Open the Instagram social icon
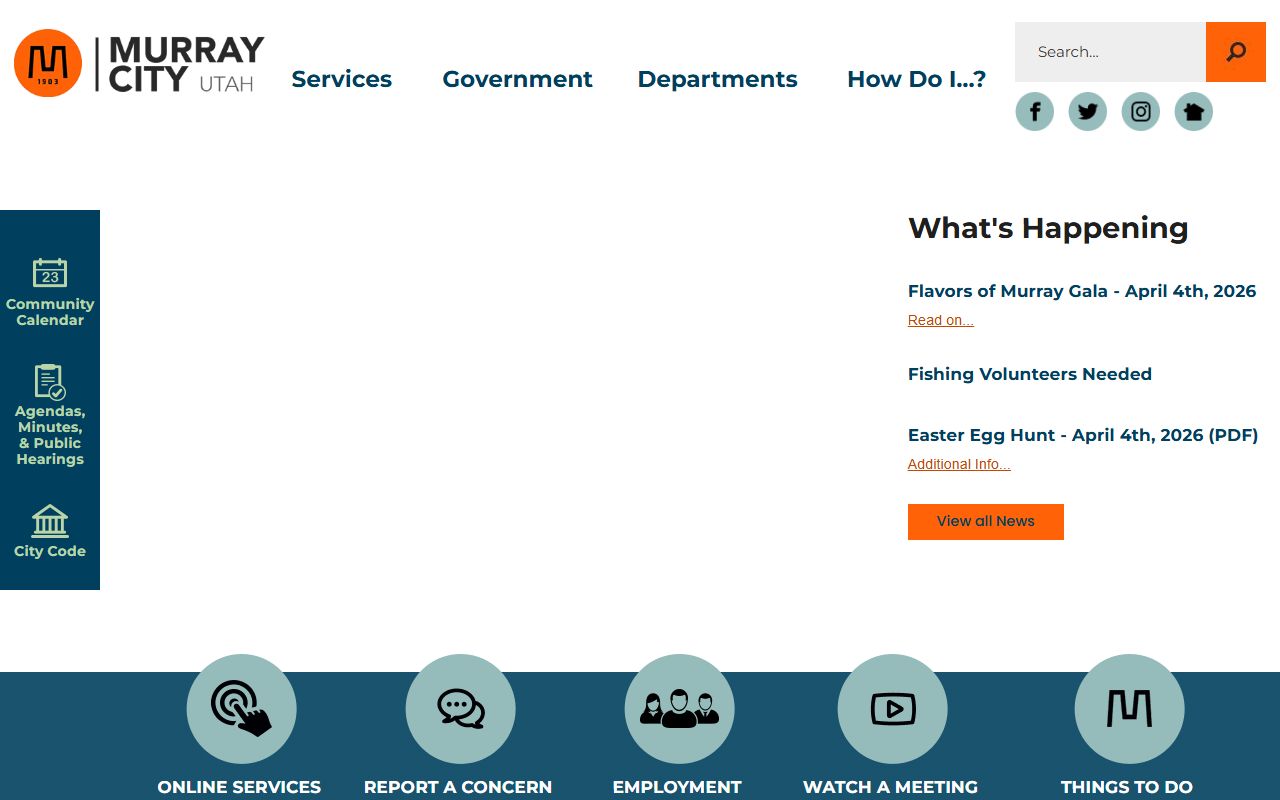 coord(1141,111)
